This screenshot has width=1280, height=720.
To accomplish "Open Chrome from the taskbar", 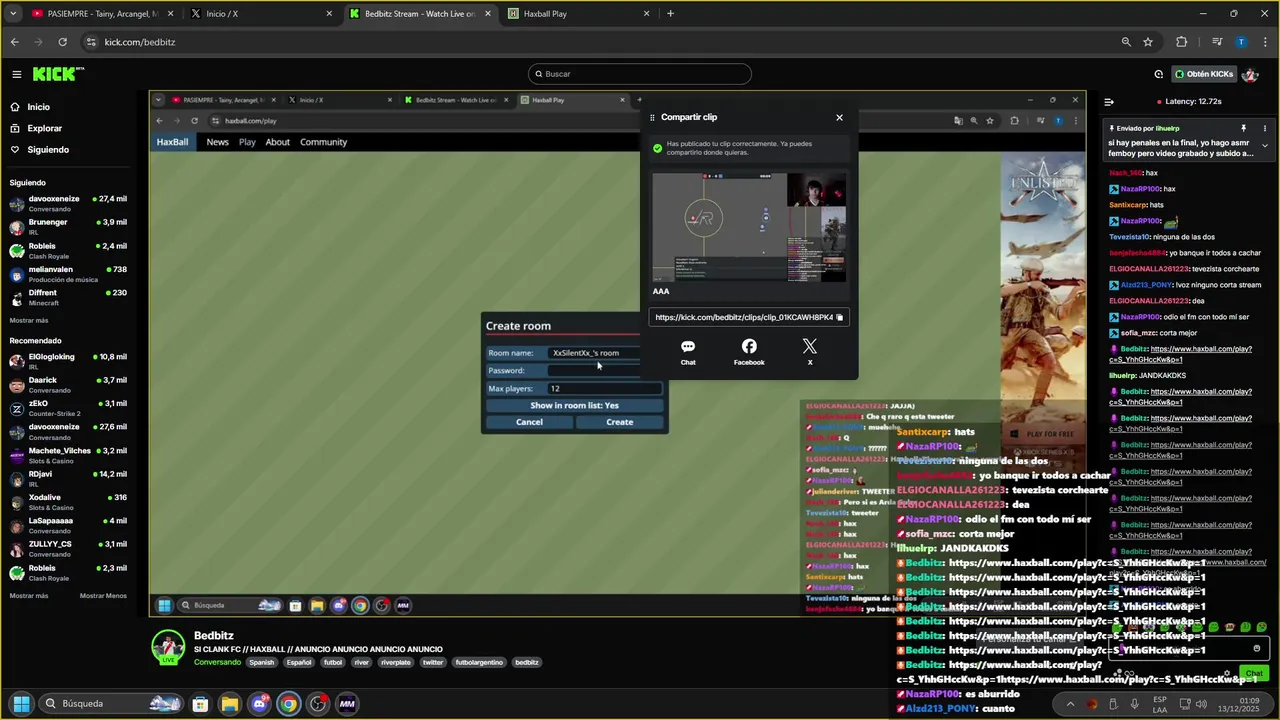I will coord(288,704).
